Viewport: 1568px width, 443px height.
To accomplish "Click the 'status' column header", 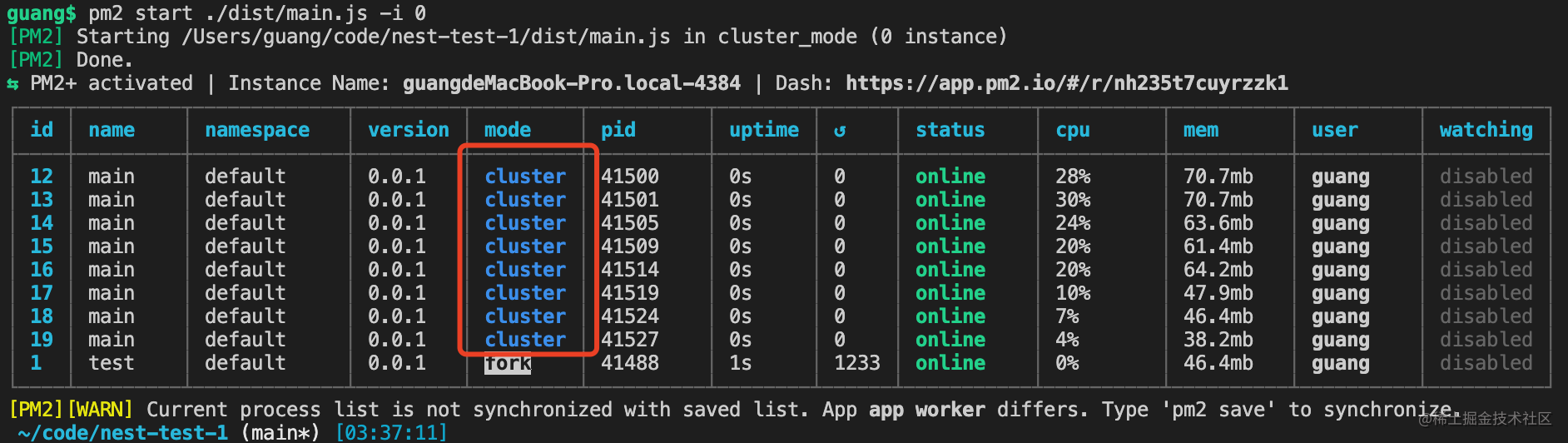I will click(950, 130).
